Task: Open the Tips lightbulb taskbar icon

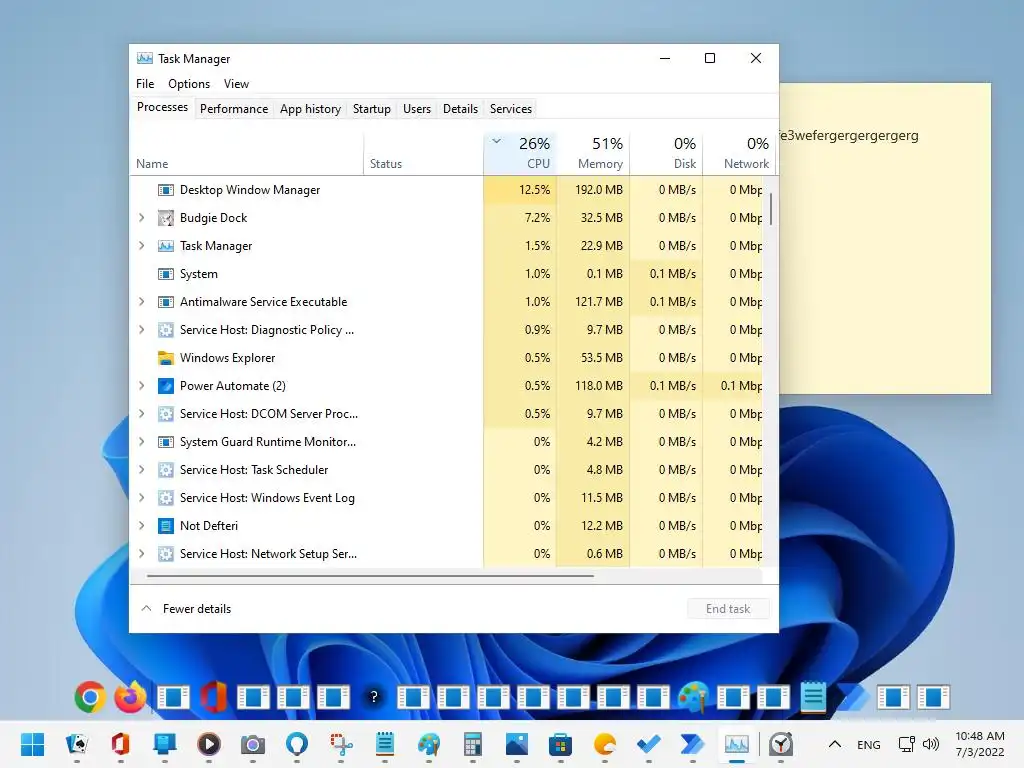Action: (296, 744)
